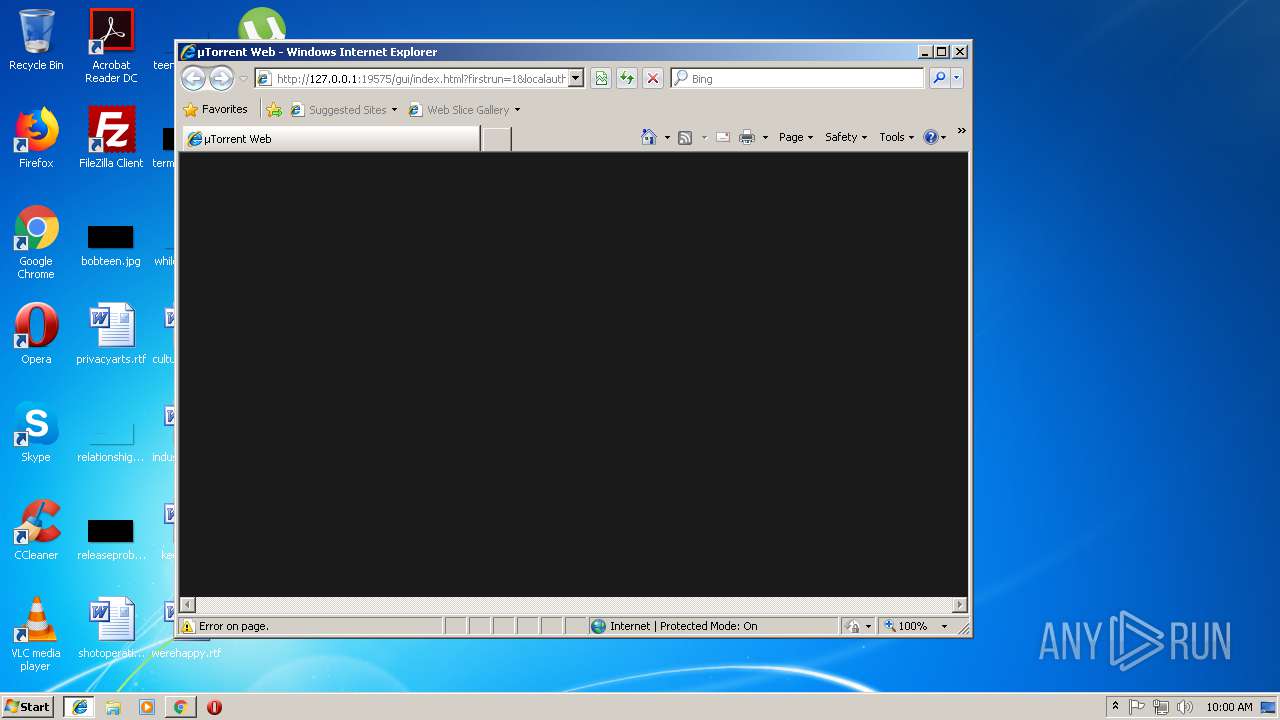Open Suggested Sites link

pos(343,110)
